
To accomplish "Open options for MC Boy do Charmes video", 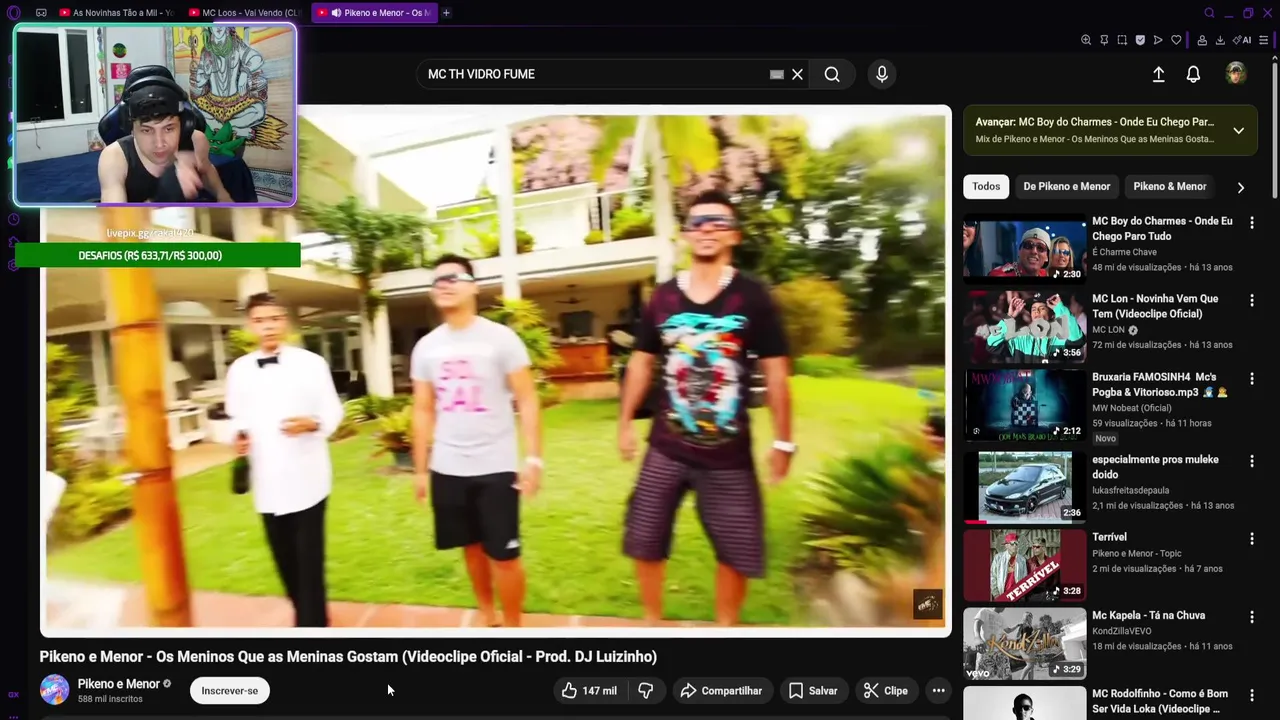I will point(1251,223).
